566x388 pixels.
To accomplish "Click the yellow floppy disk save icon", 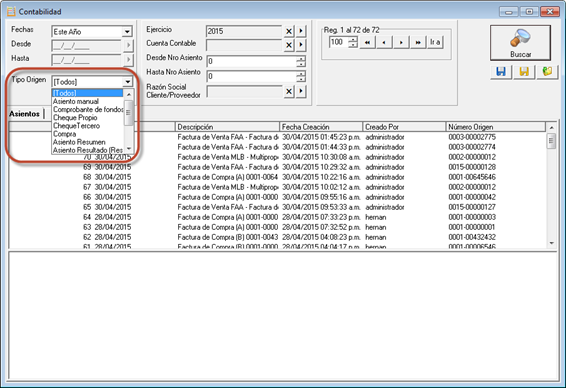I will pyautogui.click(x=524, y=71).
